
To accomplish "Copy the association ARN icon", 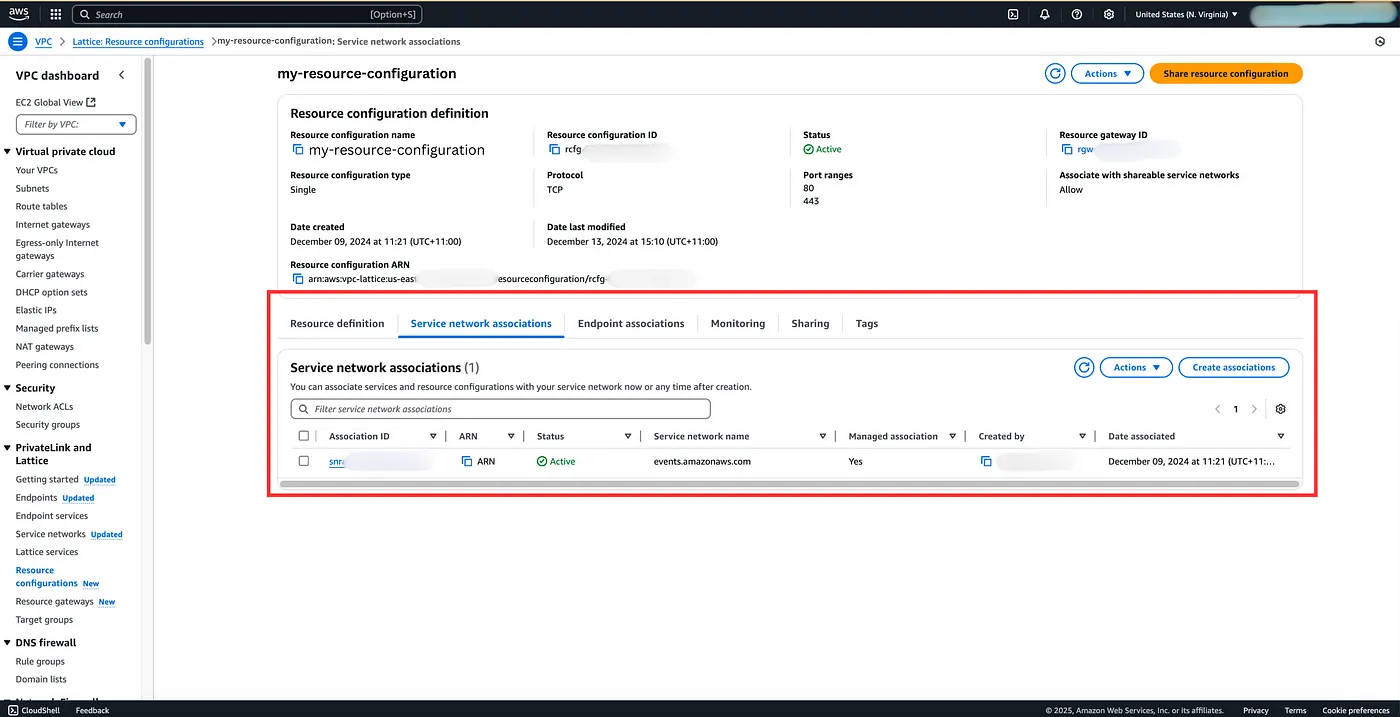I will pyautogui.click(x=467, y=462).
